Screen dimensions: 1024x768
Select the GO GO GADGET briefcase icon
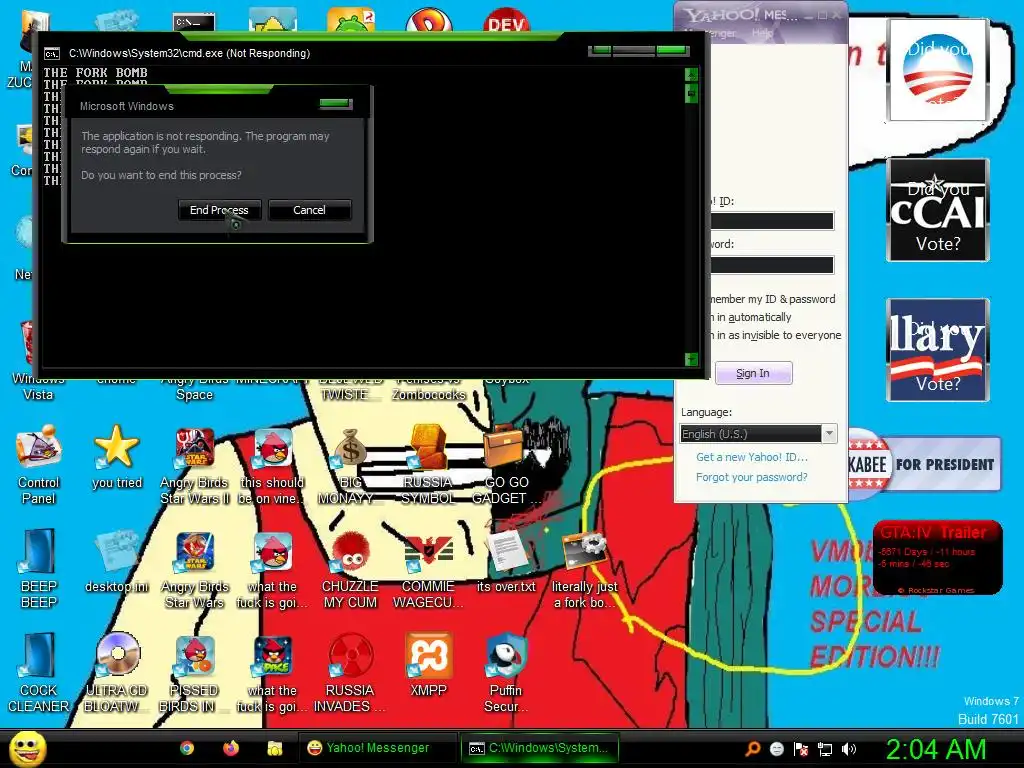click(x=507, y=465)
